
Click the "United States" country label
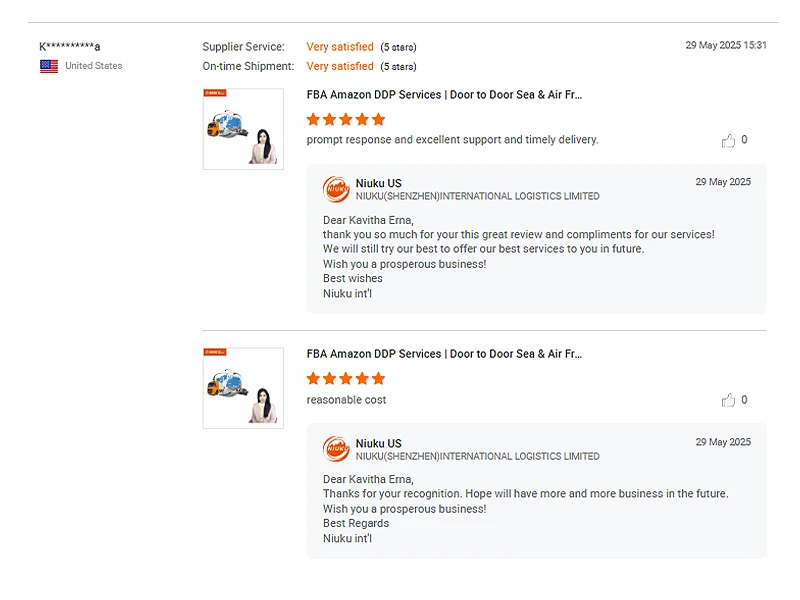[x=94, y=66]
